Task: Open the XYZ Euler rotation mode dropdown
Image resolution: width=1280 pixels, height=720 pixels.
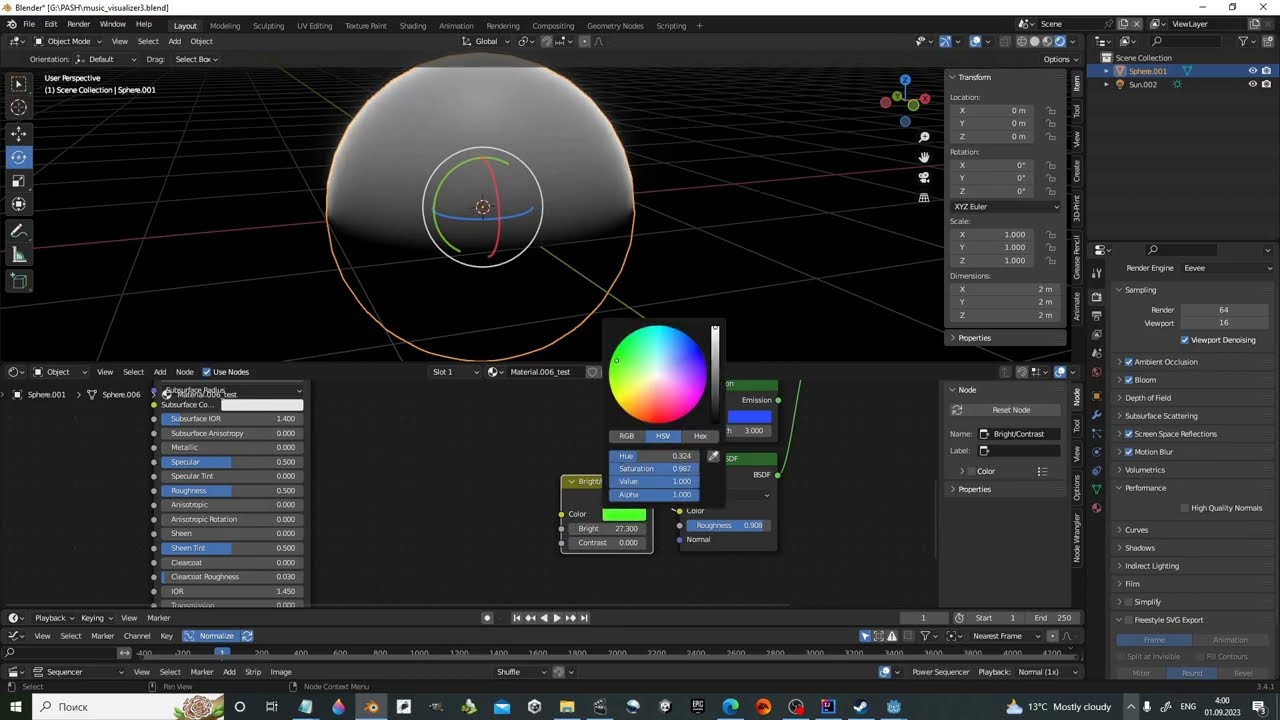Action: (x=1005, y=206)
